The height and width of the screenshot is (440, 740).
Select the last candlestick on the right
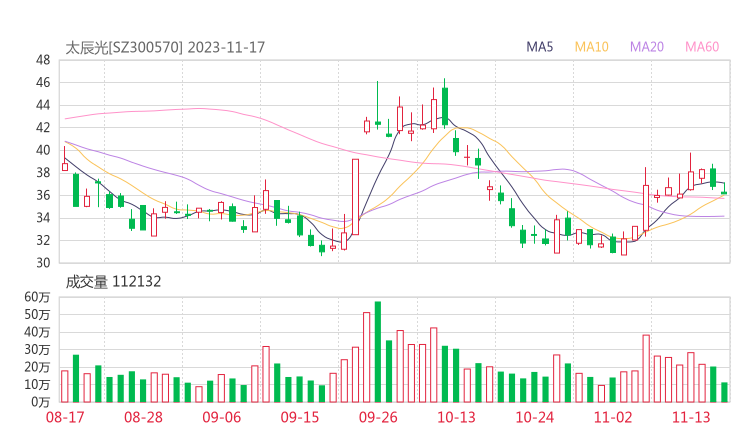pos(724,192)
